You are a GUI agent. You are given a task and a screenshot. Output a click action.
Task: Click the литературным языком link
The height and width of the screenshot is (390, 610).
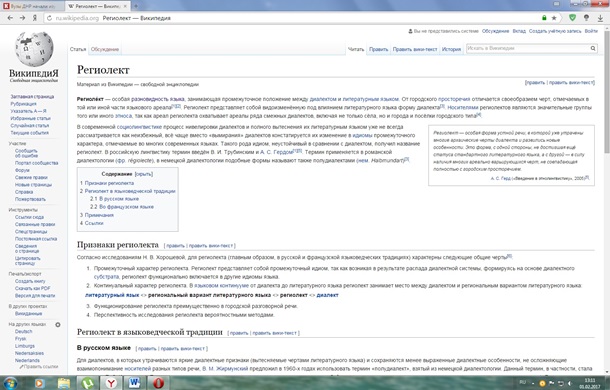pos(371,99)
